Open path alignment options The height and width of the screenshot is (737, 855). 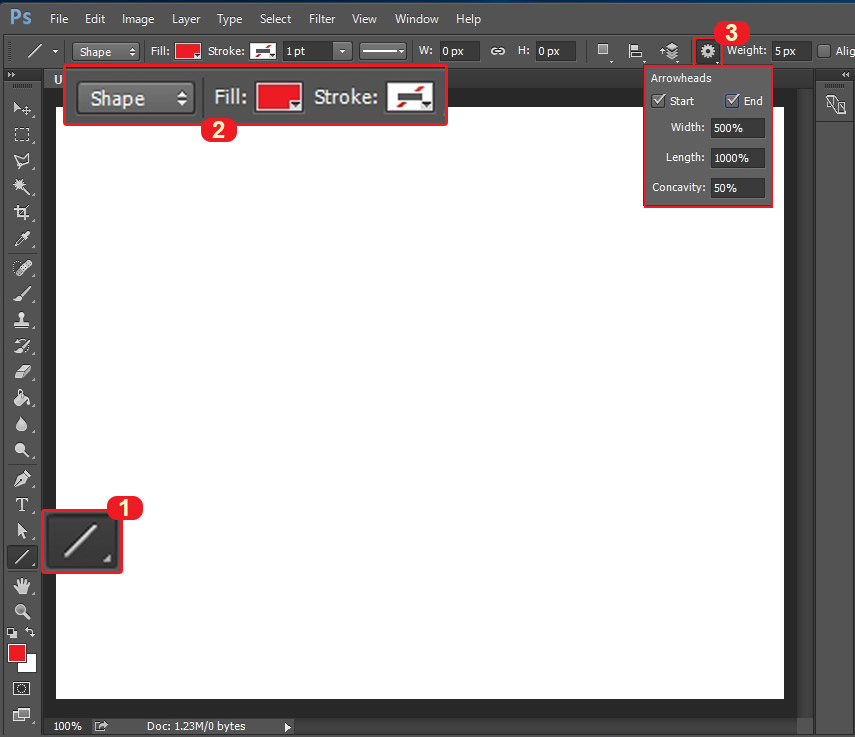(635, 51)
